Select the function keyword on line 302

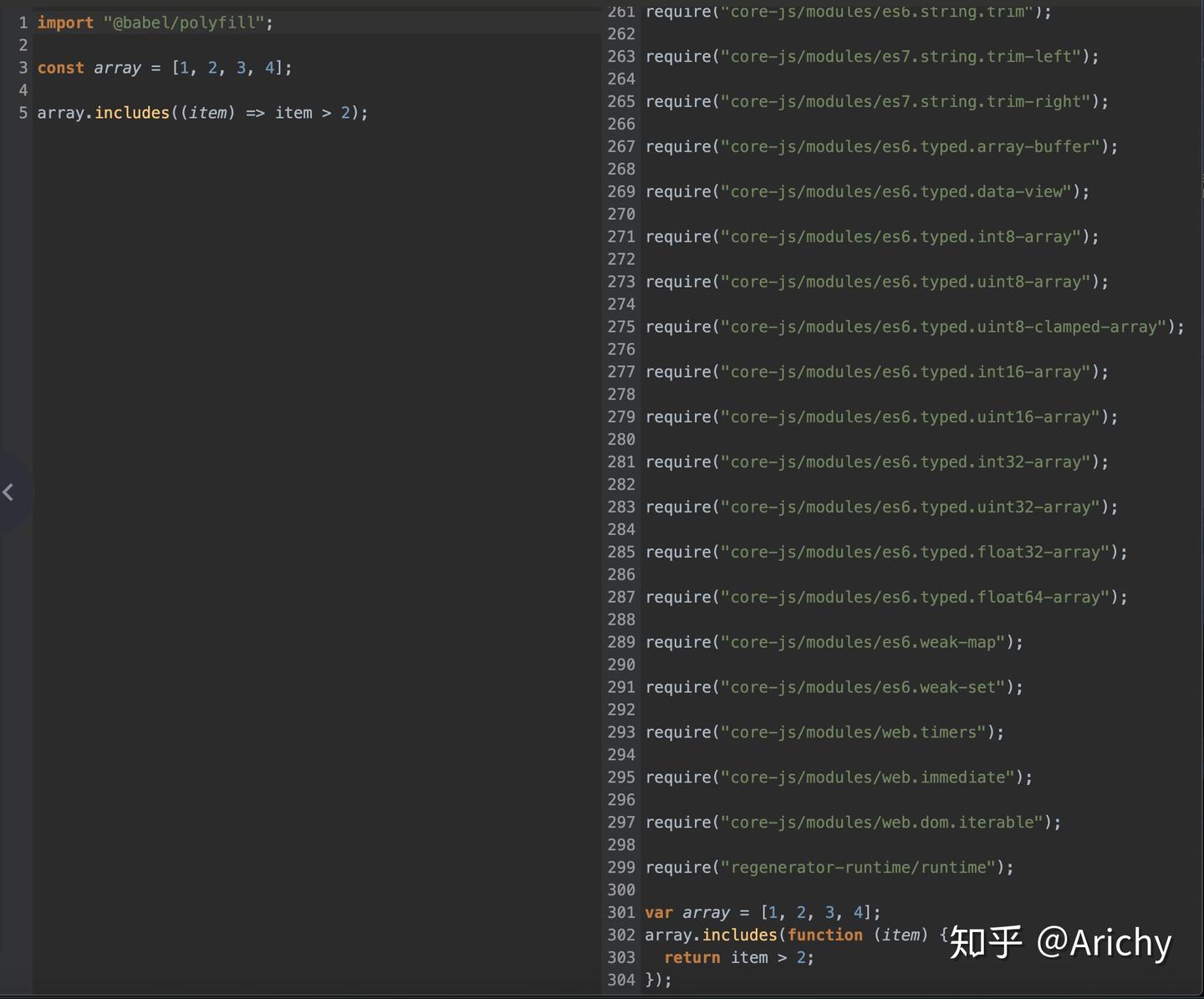(825, 935)
